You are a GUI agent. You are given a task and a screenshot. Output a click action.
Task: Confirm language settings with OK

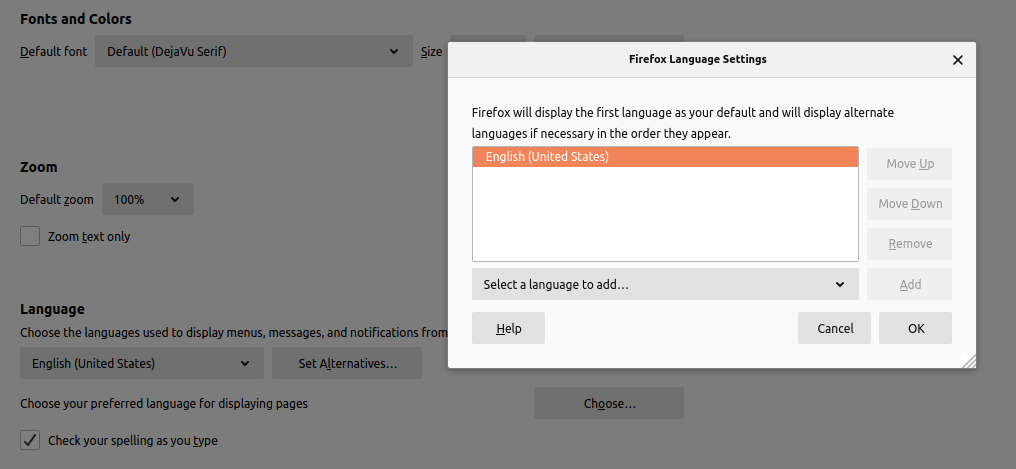[916, 328]
